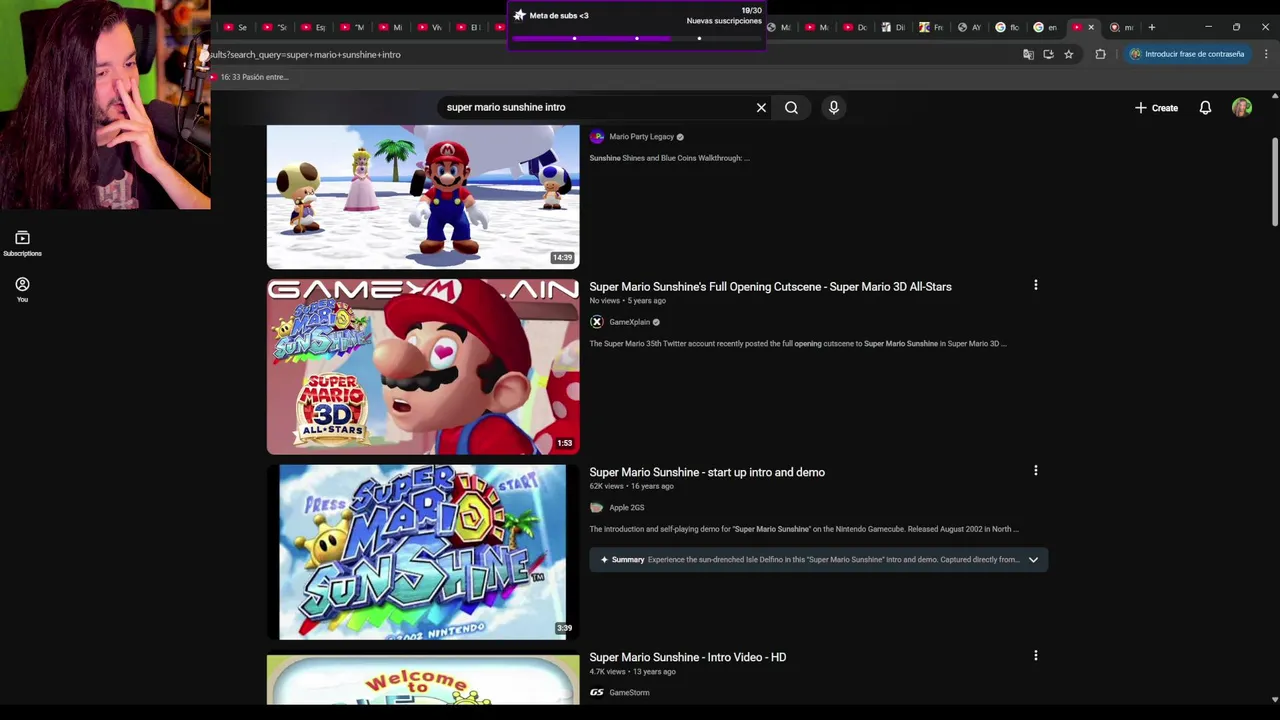Play the GameXplain 3D All-Stars thumbnail
This screenshot has height=720, width=1280.
point(423,366)
